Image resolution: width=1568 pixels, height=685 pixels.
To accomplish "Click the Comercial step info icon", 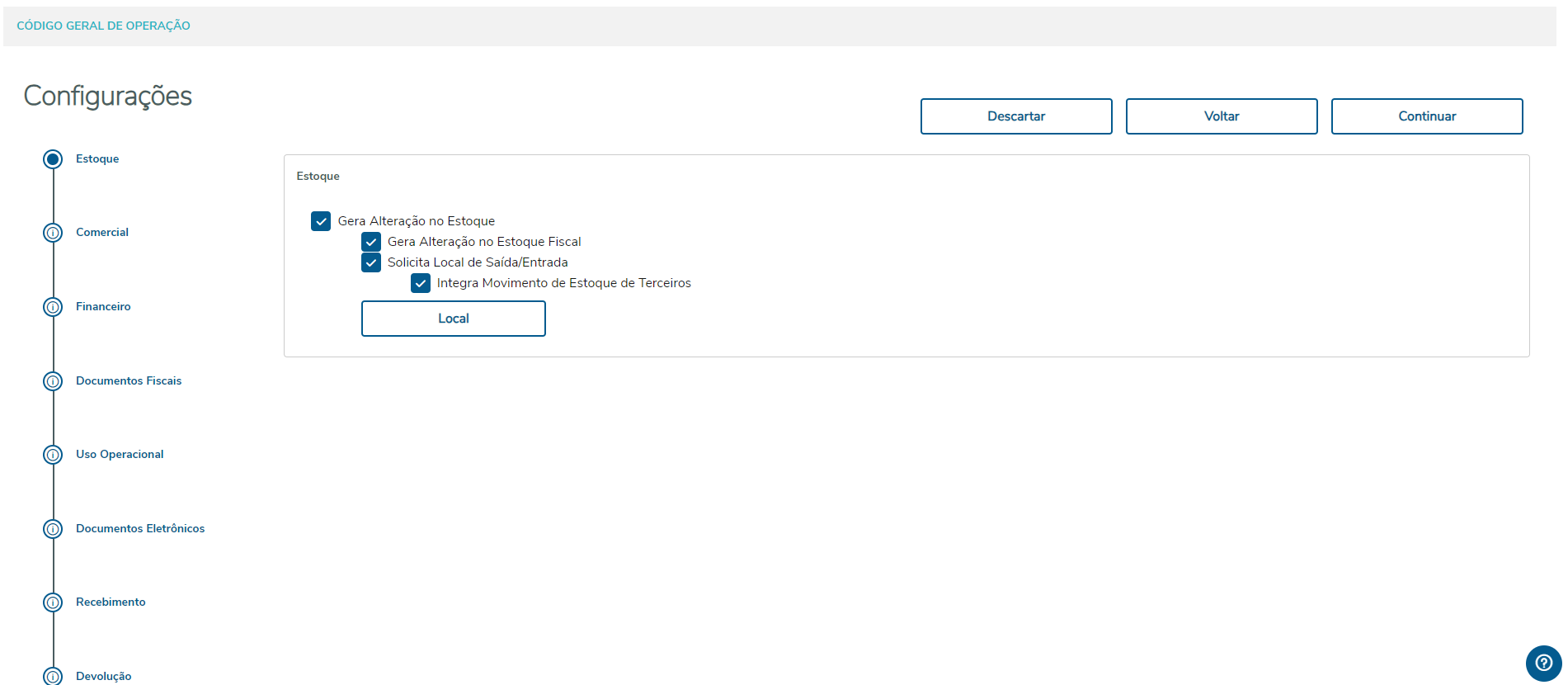I will coord(53,233).
